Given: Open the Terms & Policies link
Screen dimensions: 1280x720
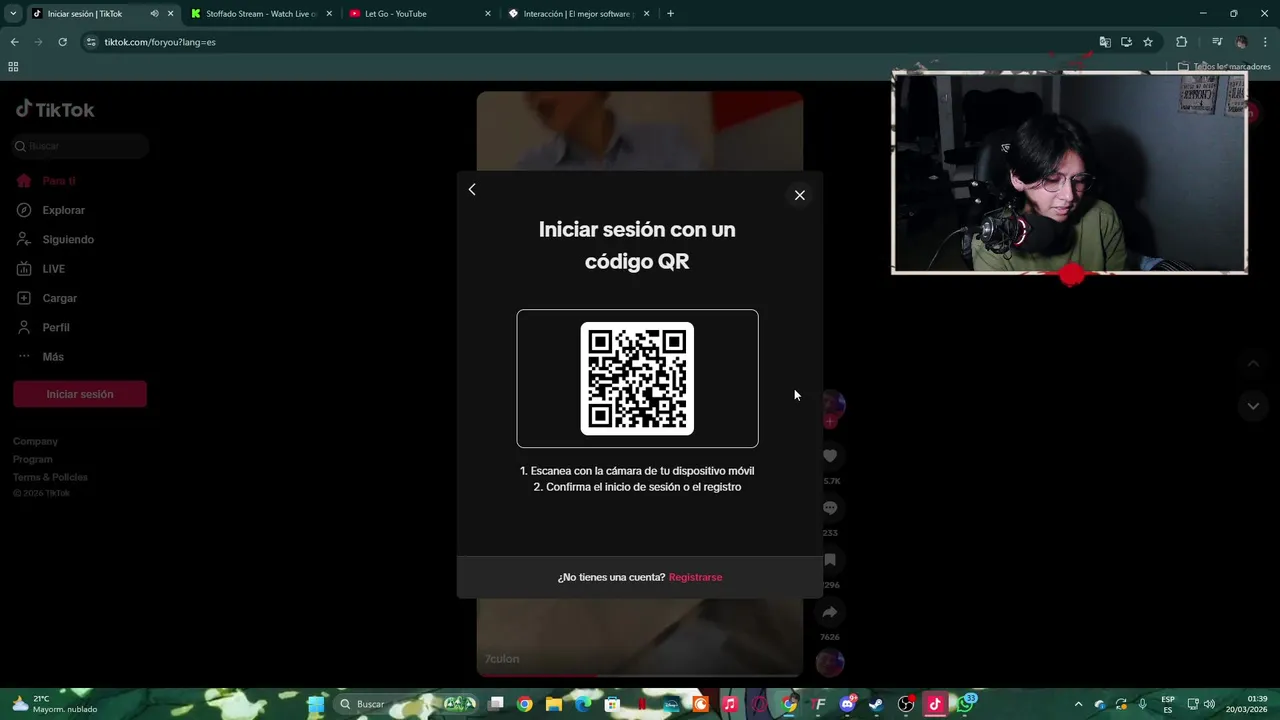Looking at the screenshot, I should pos(50,477).
